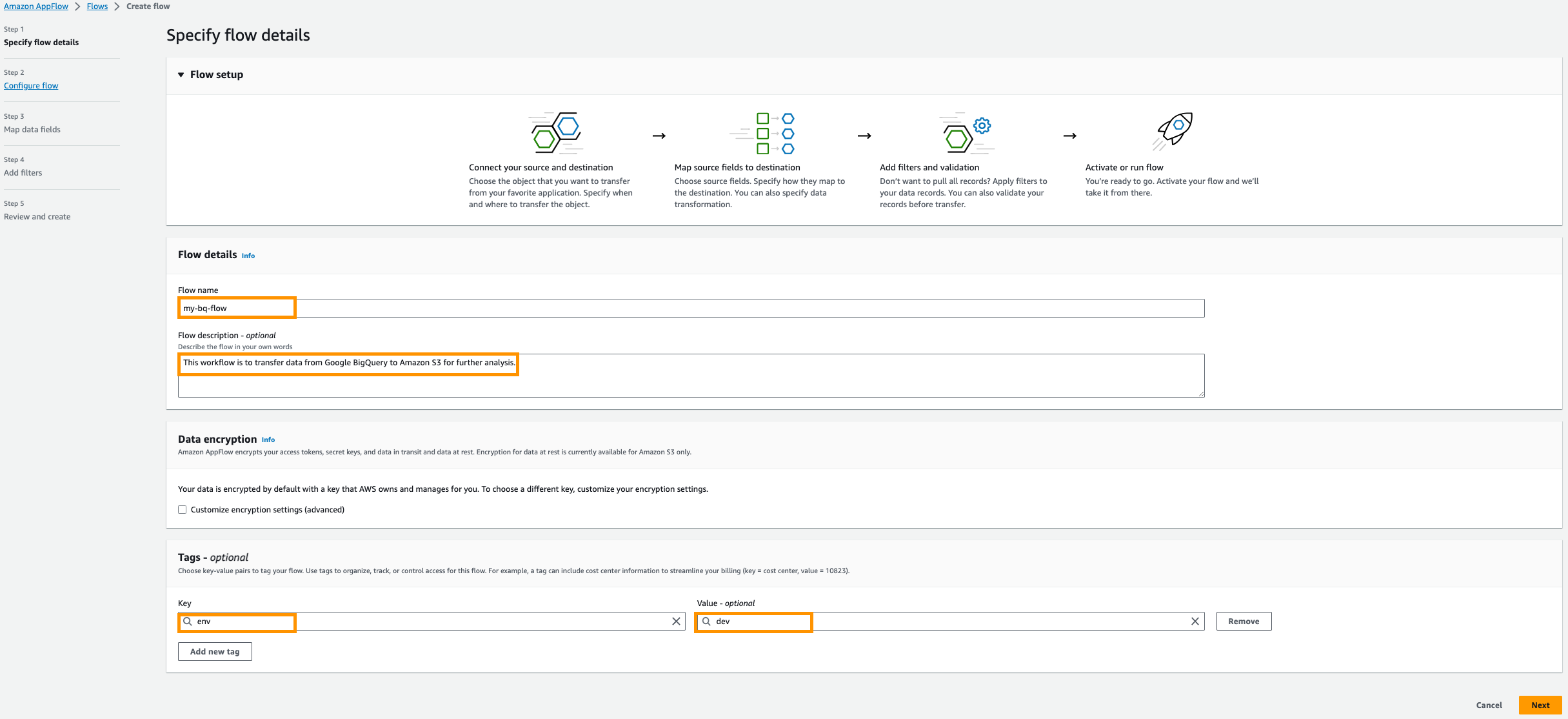Open the Flows breadcrumb page
The image size is (1568, 719).
[x=97, y=6]
